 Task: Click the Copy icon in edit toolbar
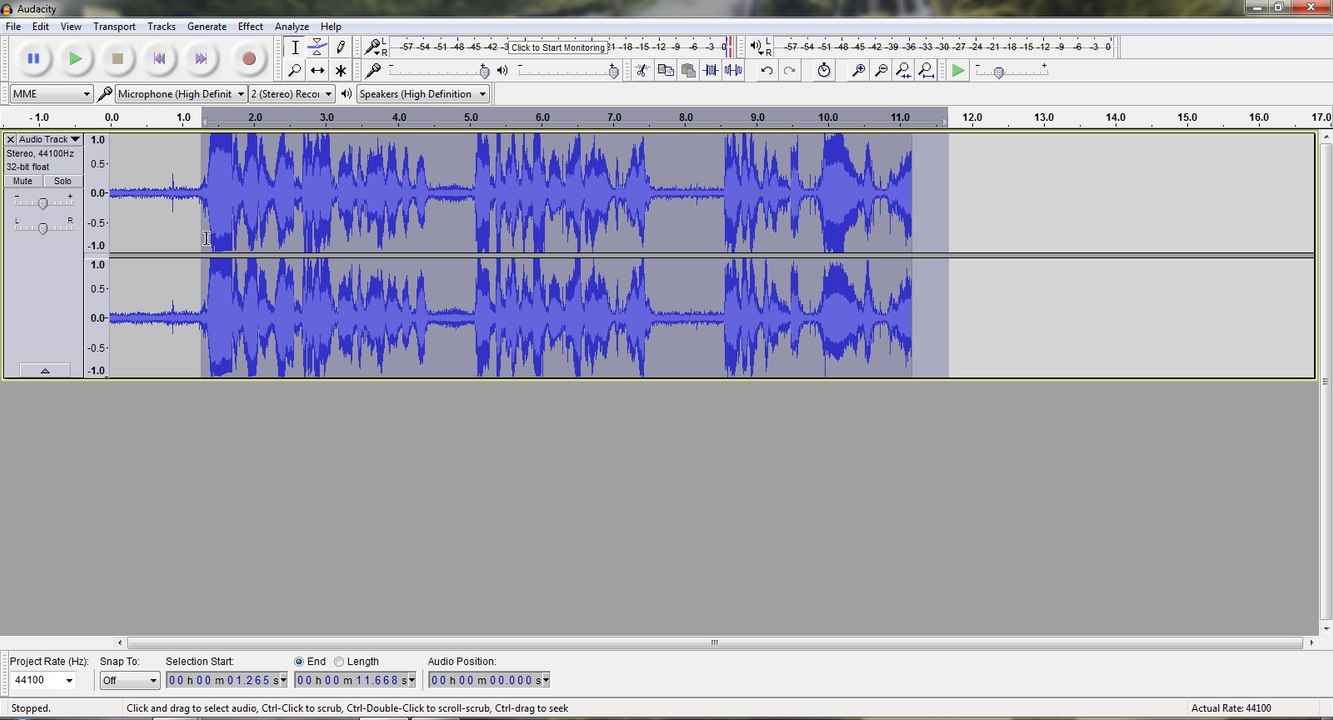tap(665, 70)
